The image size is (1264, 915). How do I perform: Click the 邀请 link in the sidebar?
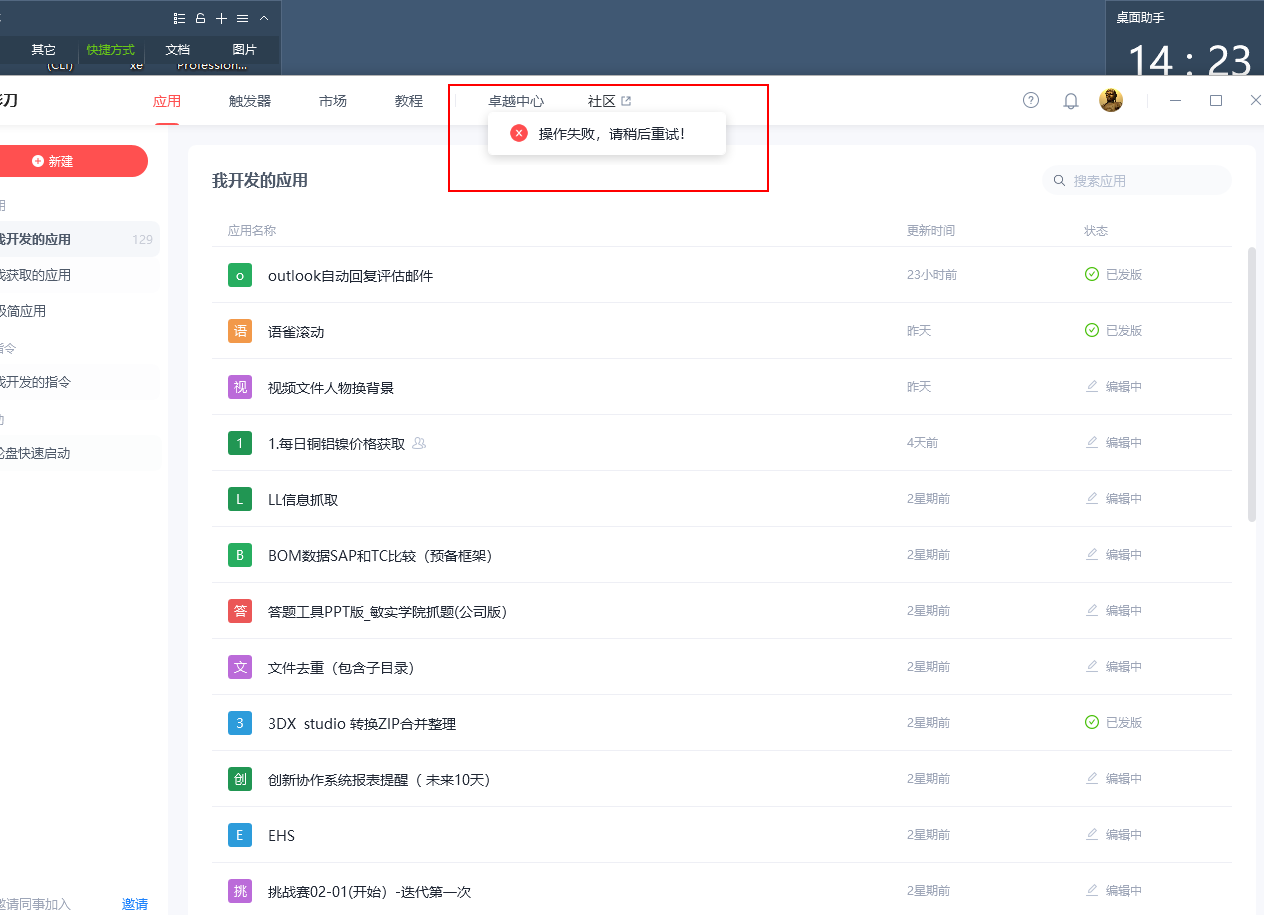(135, 904)
